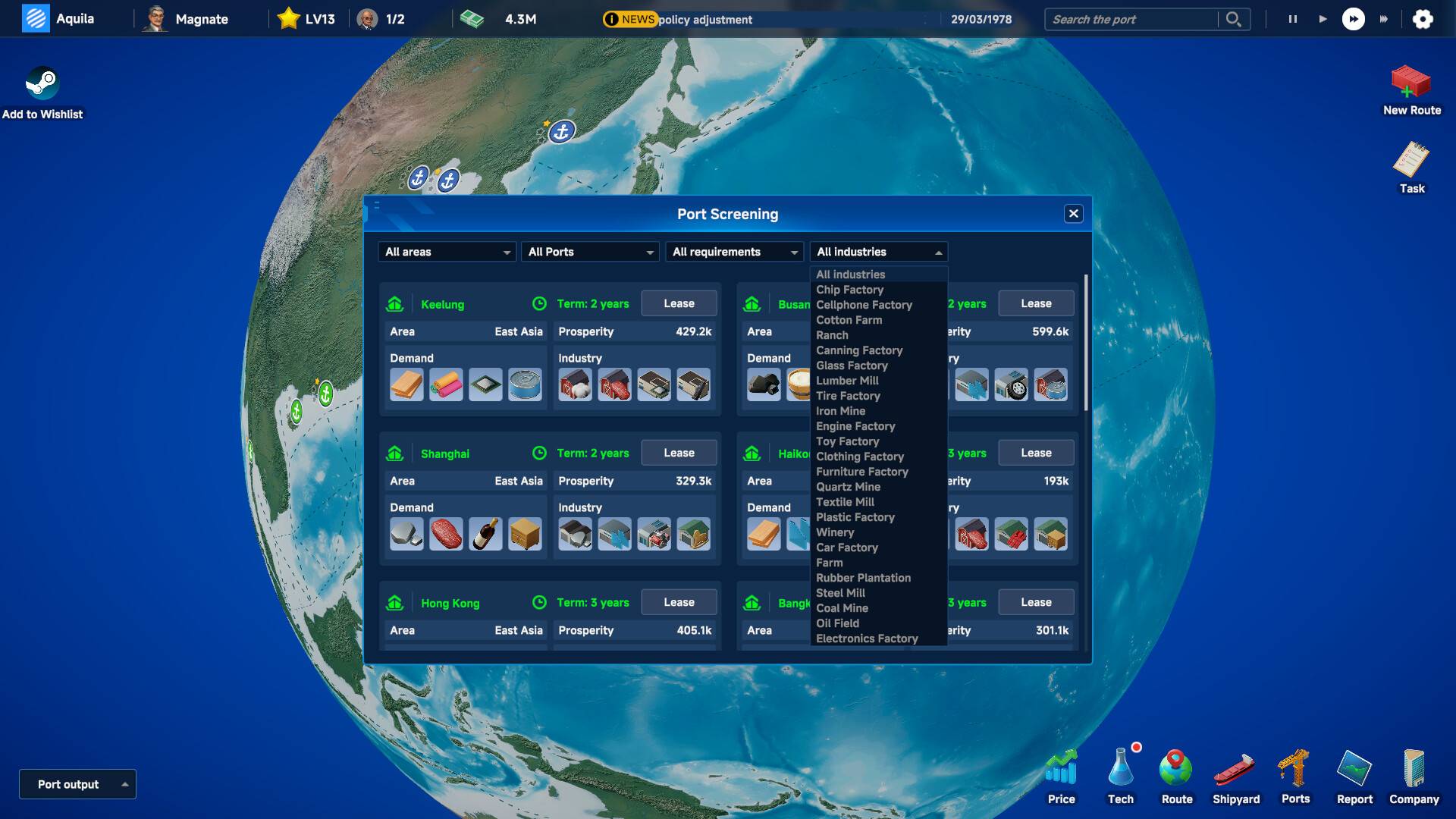
Task: Set normal play speed
Action: 1323,19
